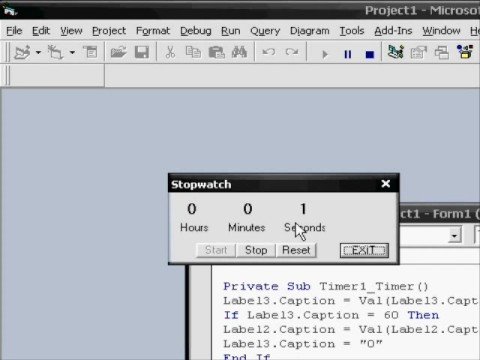The width and height of the screenshot is (480, 360).
Task: Click the 'Label3.Caption = "0"' code line
Action: coord(303,344)
